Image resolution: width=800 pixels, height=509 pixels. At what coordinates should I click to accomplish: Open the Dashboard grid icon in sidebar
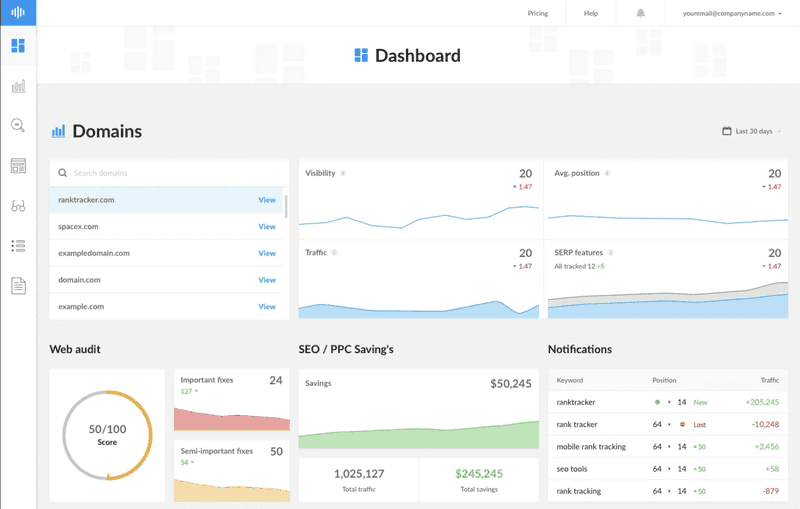point(18,46)
